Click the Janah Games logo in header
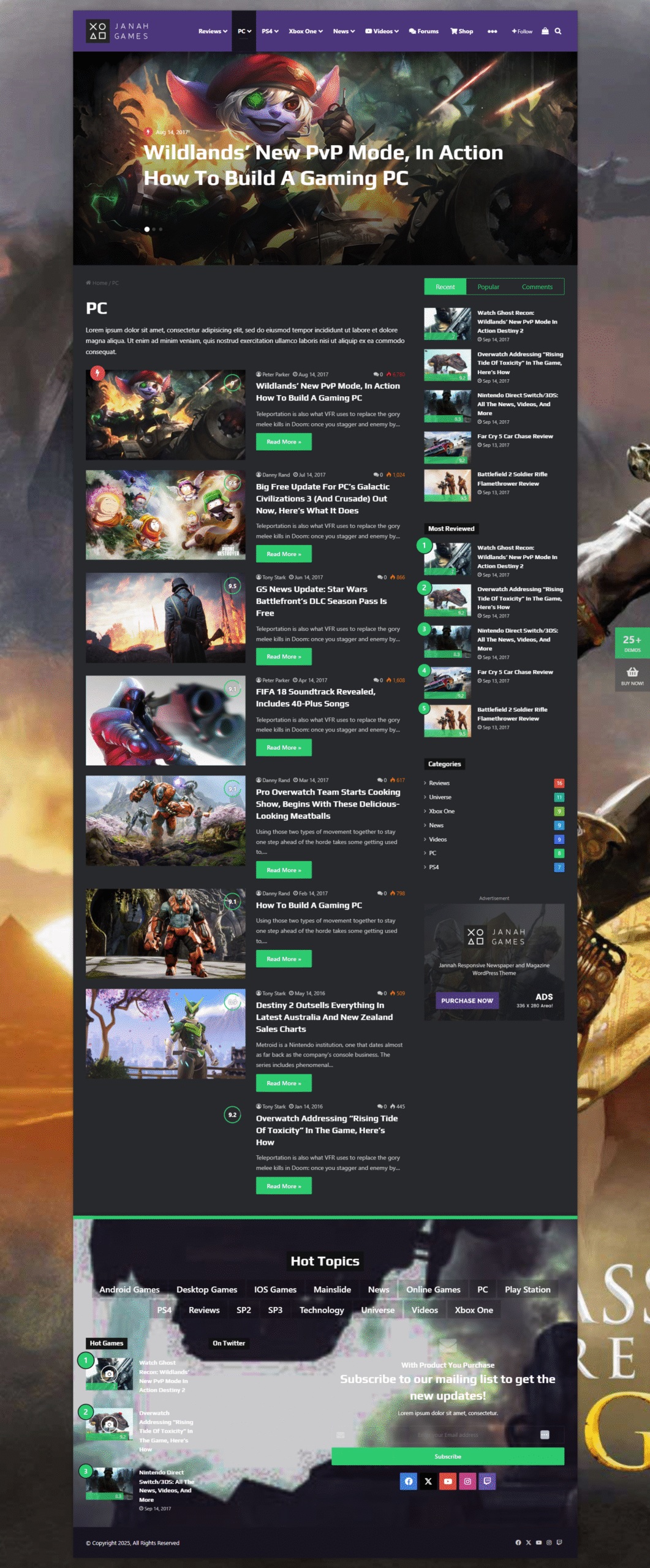Image resolution: width=650 pixels, height=1568 pixels. [x=119, y=31]
